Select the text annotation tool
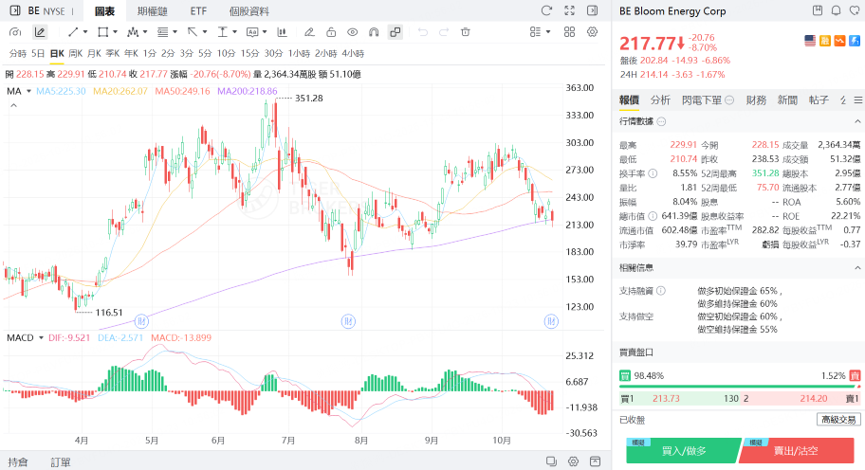The height and width of the screenshot is (470, 865). (252, 32)
